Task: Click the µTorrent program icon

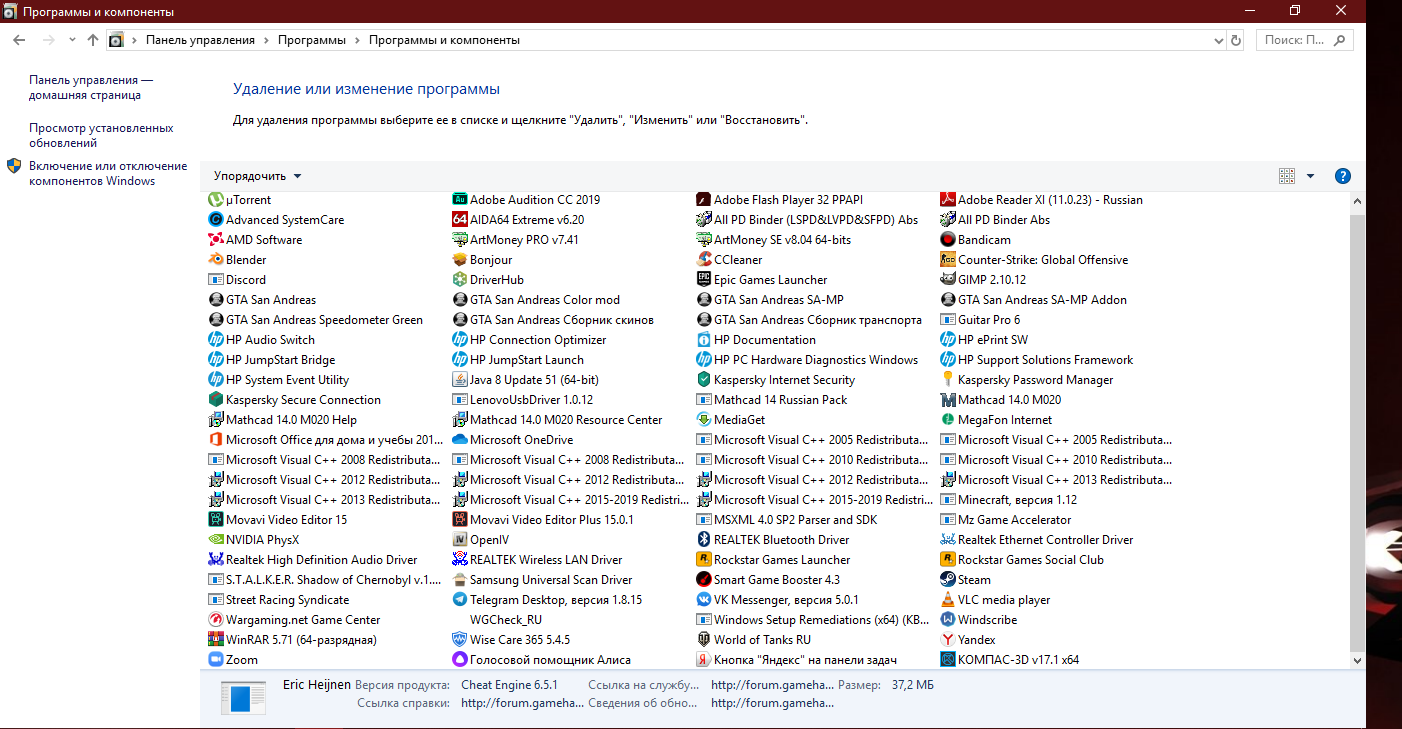Action: coord(215,200)
